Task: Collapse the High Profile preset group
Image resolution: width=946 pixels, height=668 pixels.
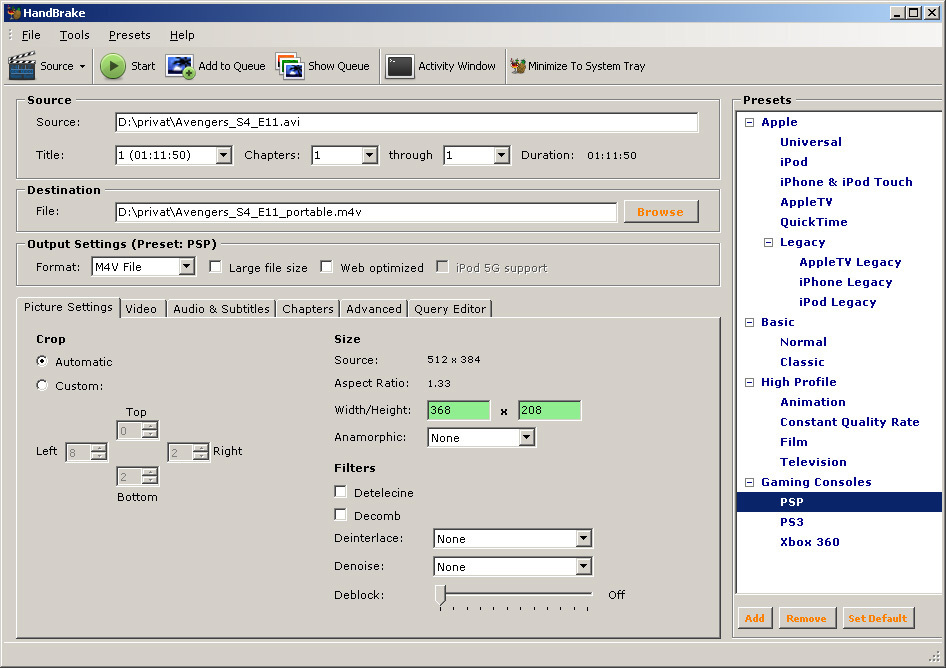Action: [x=749, y=383]
